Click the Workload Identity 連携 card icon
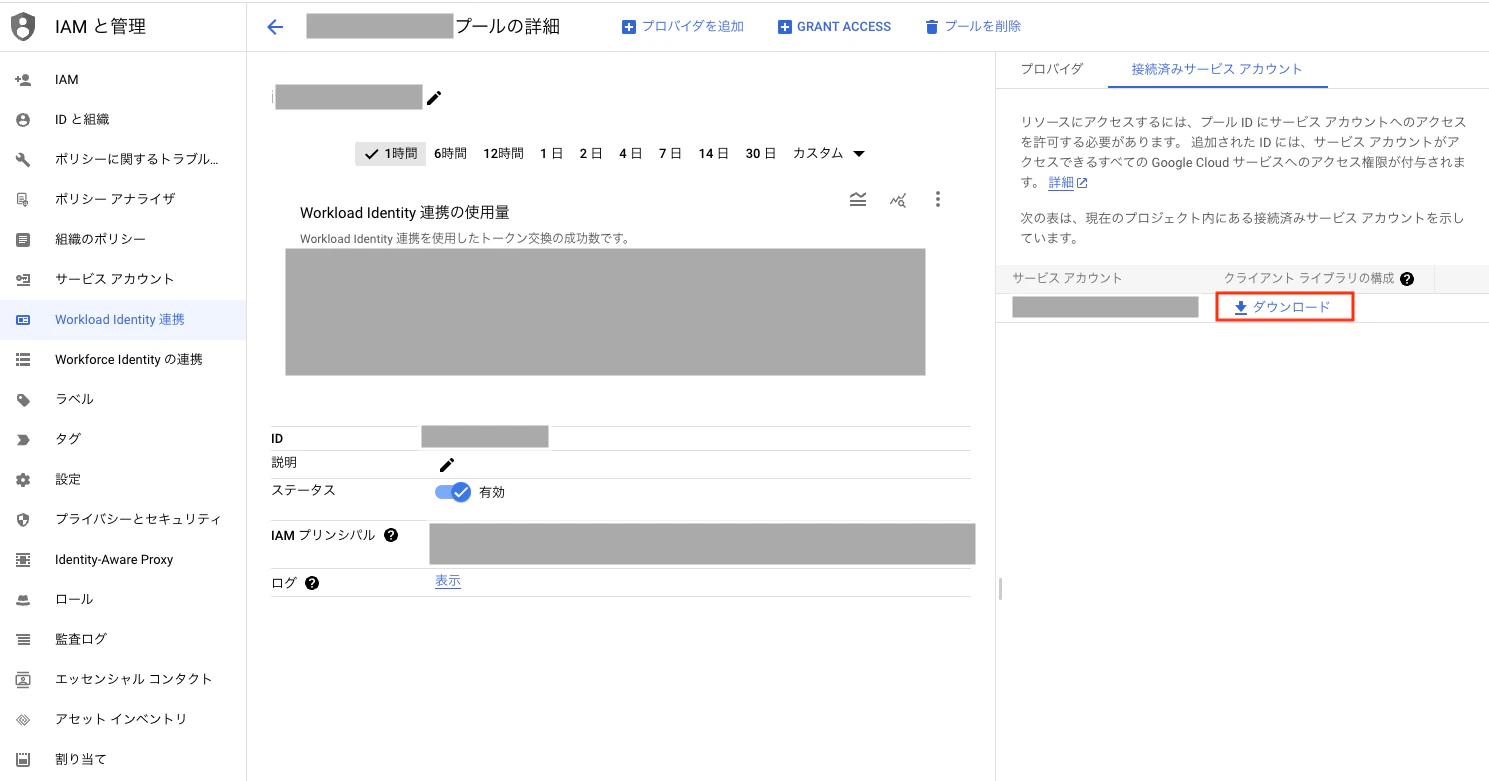 tap(23, 319)
